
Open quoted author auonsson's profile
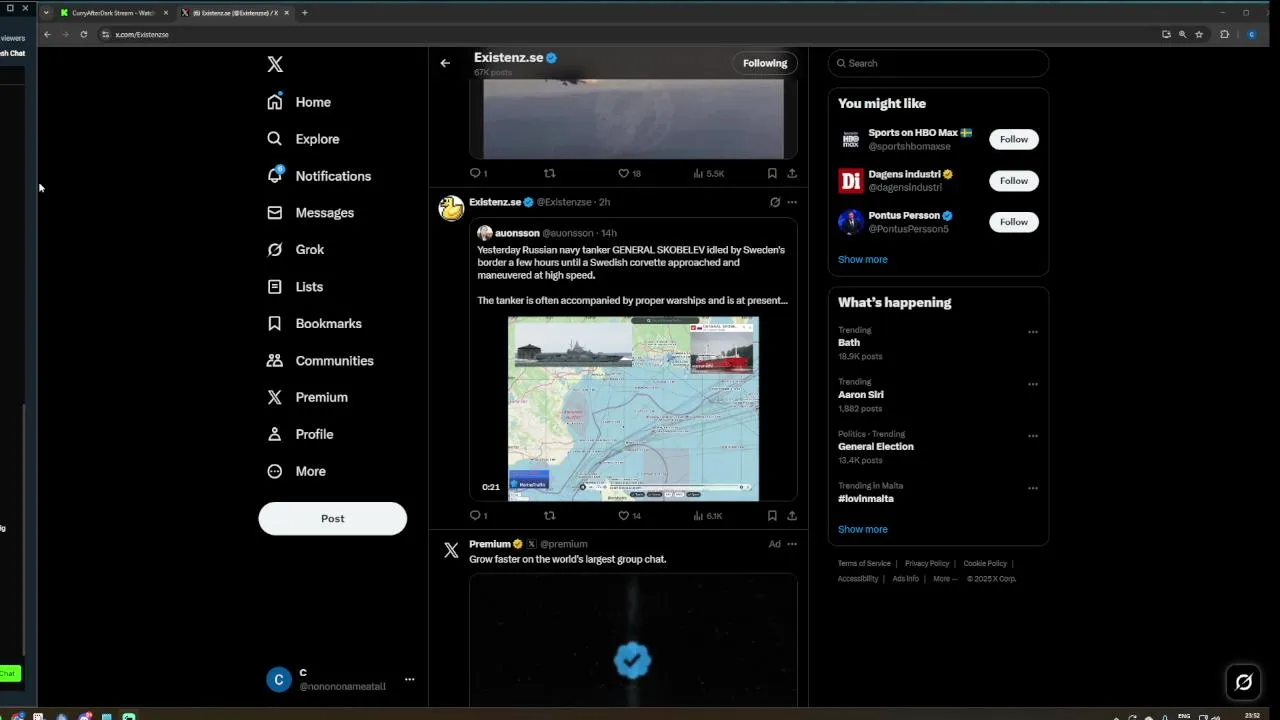click(x=517, y=233)
